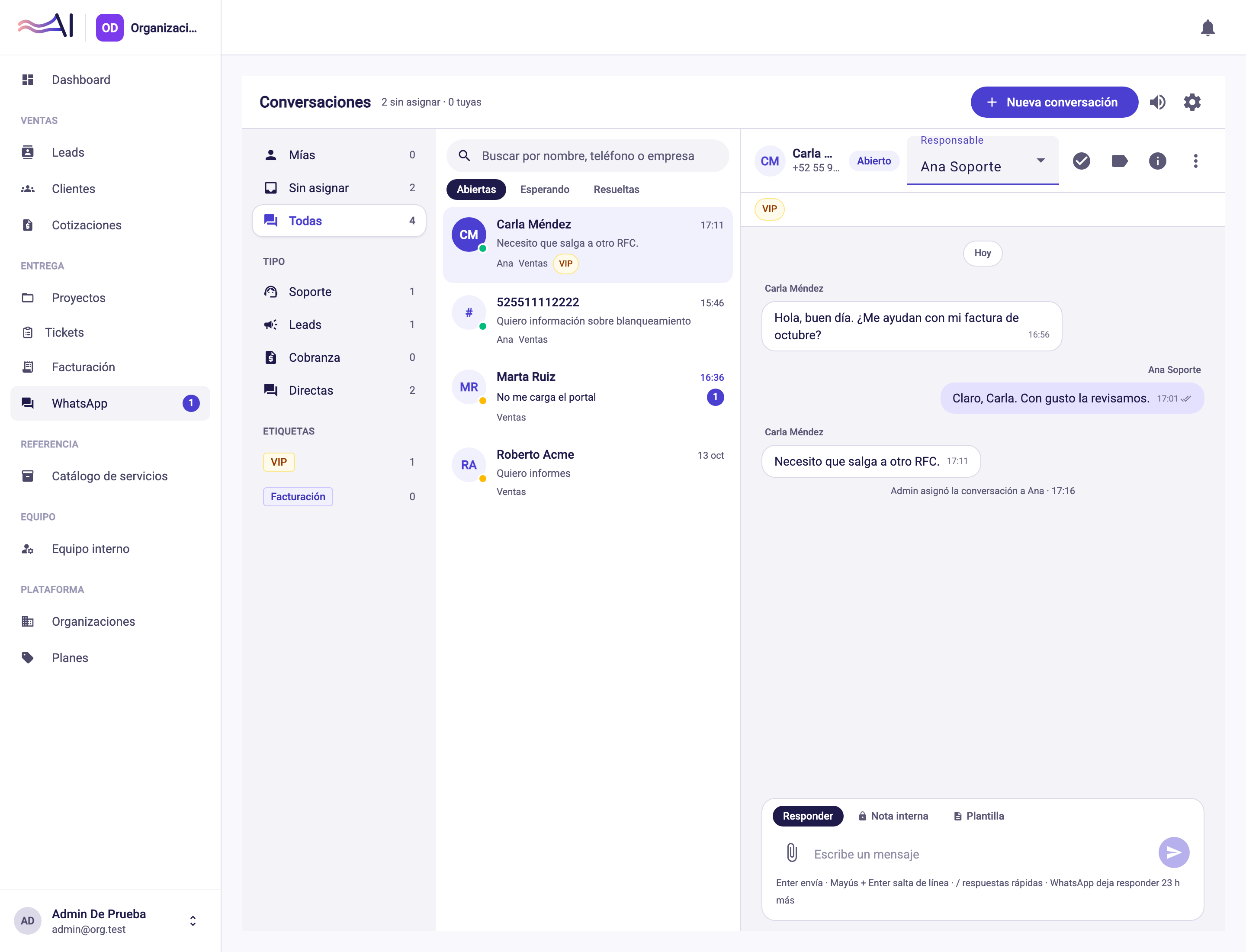
Task: Open the Roberto Acme conversation
Action: point(588,473)
